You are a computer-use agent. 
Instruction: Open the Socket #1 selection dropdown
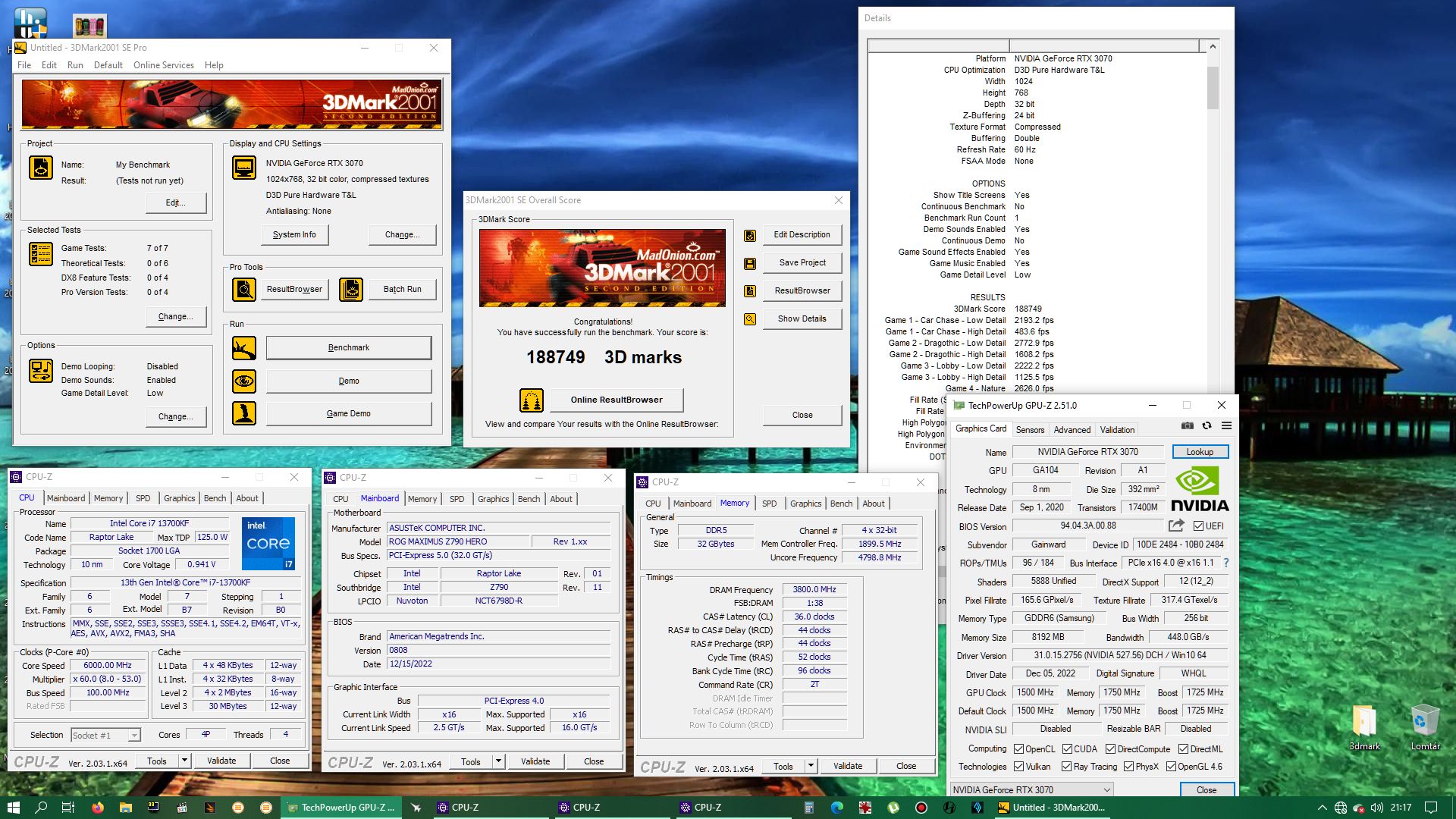105,735
